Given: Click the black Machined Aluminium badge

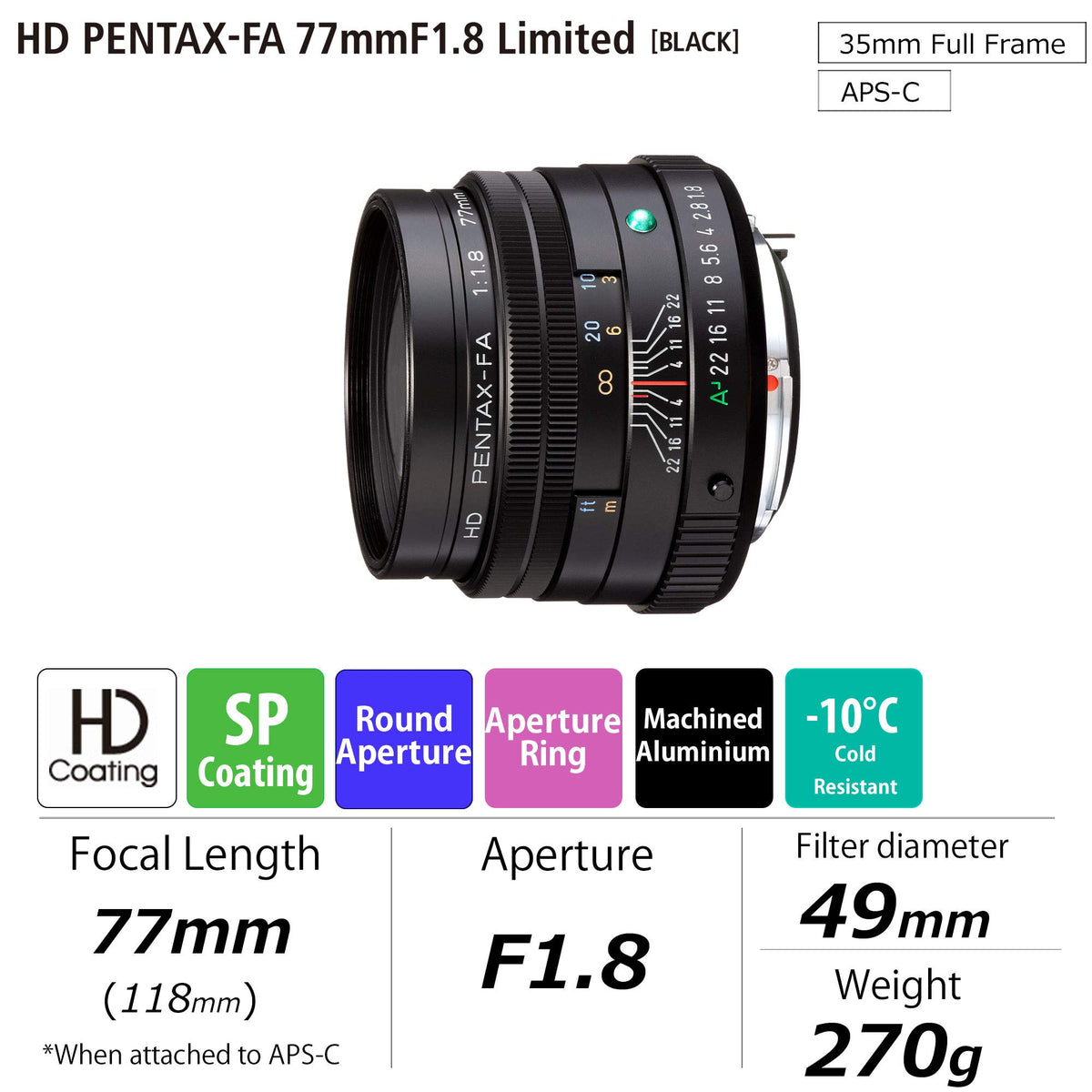Looking at the screenshot, I should click(x=703, y=738).
